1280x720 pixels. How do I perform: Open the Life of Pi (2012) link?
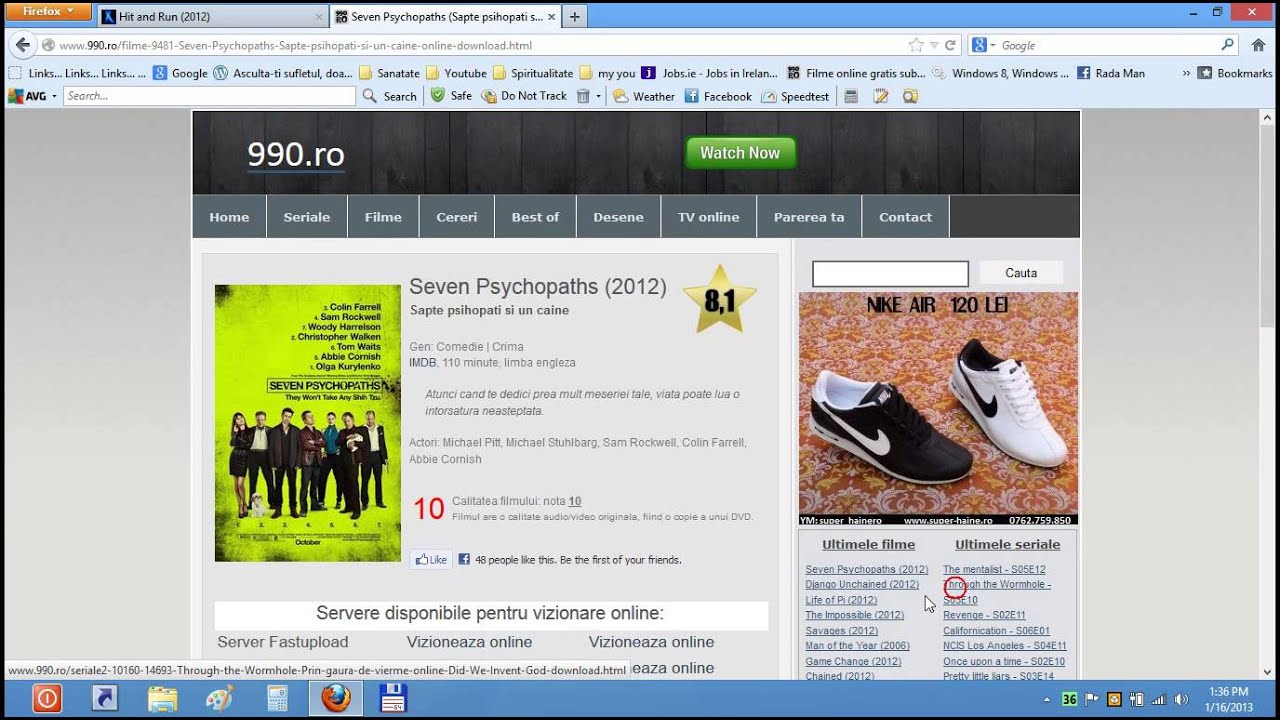(x=841, y=600)
